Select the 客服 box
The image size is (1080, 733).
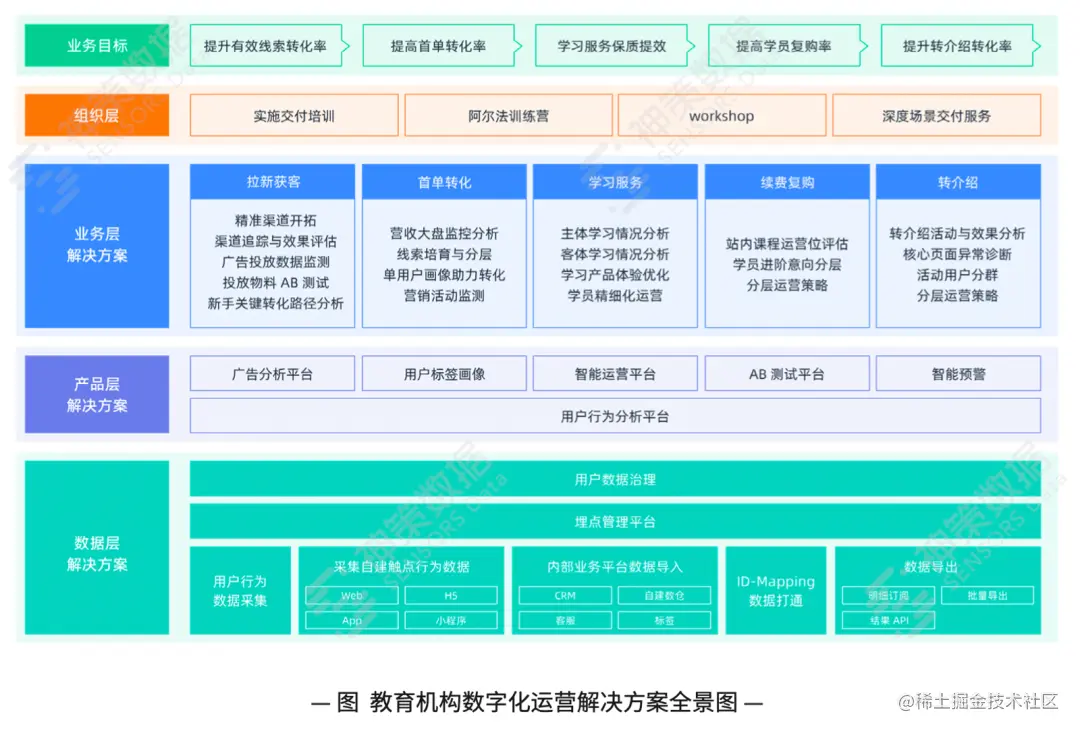pos(565,620)
